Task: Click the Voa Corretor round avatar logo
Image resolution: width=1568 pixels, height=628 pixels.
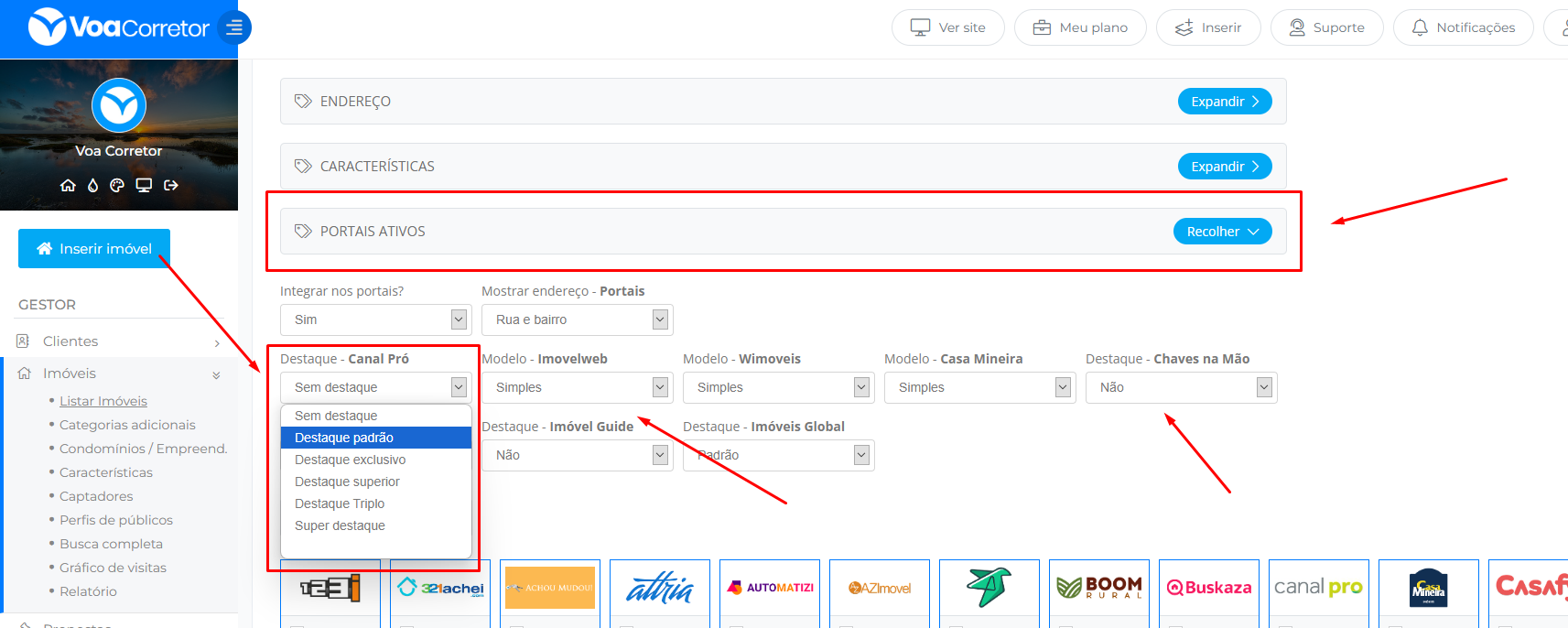Action: [x=119, y=105]
